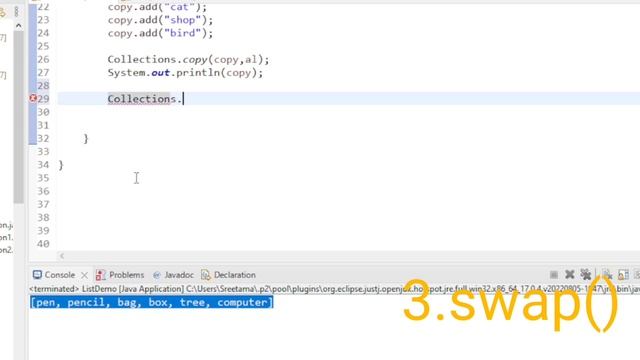640x360 pixels.
Task: Click the Clear Console icon
Action: click(607, 275)
